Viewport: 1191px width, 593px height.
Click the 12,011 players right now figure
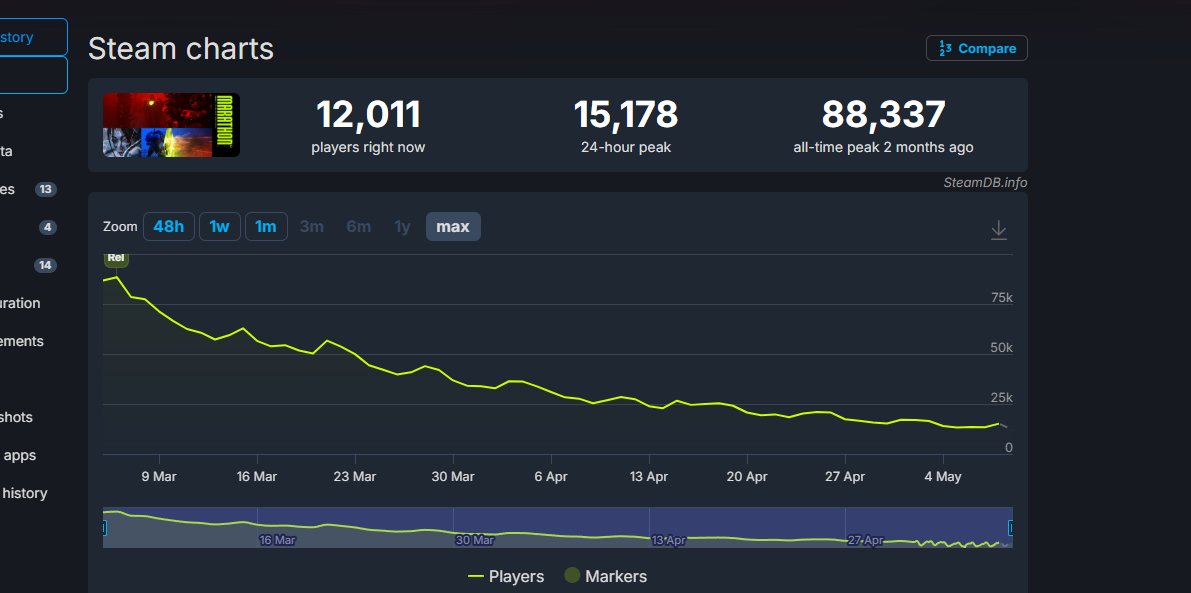click(368, 115)
